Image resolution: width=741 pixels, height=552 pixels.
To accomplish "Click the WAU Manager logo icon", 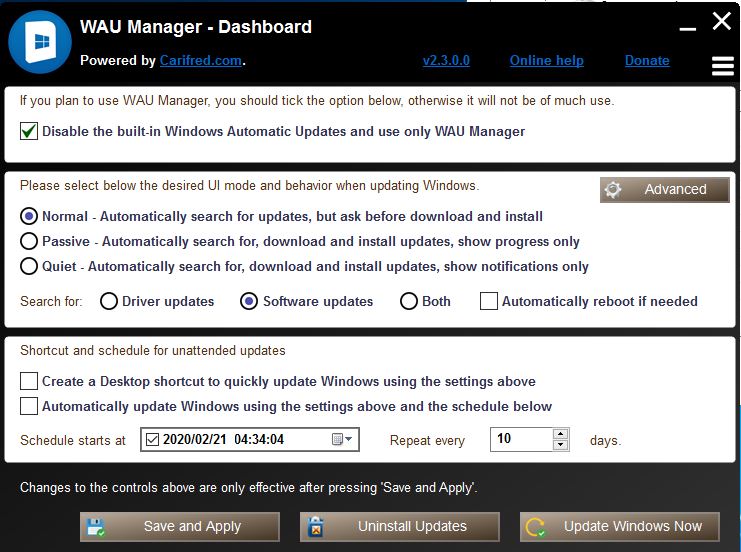I will point(39,43).
